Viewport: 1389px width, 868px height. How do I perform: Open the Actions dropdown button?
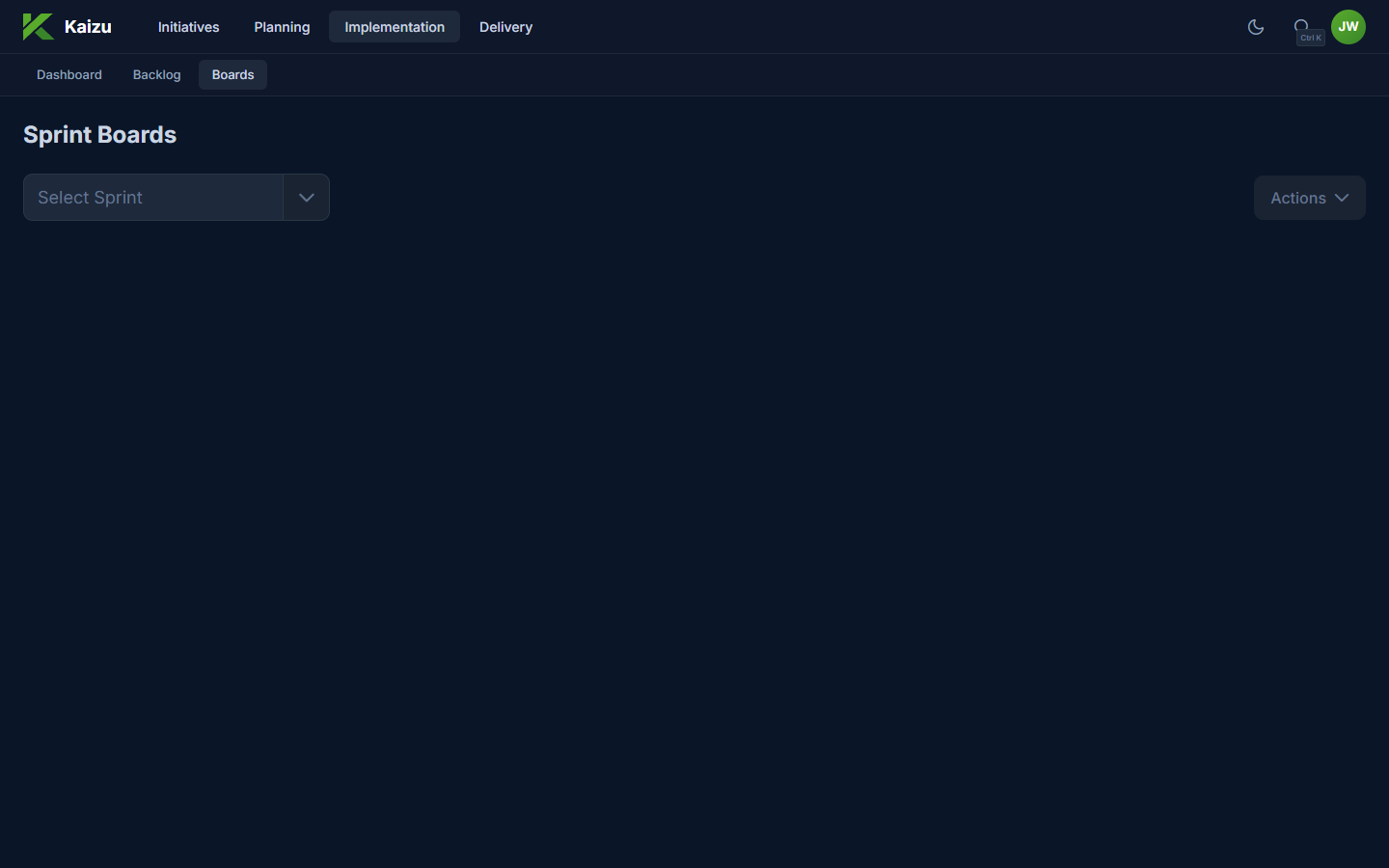coord(1297,198)
